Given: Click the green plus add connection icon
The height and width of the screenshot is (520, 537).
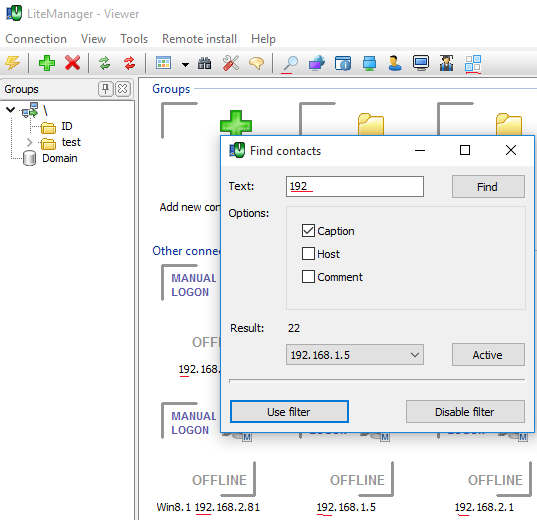Looking at the screenshot, I should pos(47,63).
